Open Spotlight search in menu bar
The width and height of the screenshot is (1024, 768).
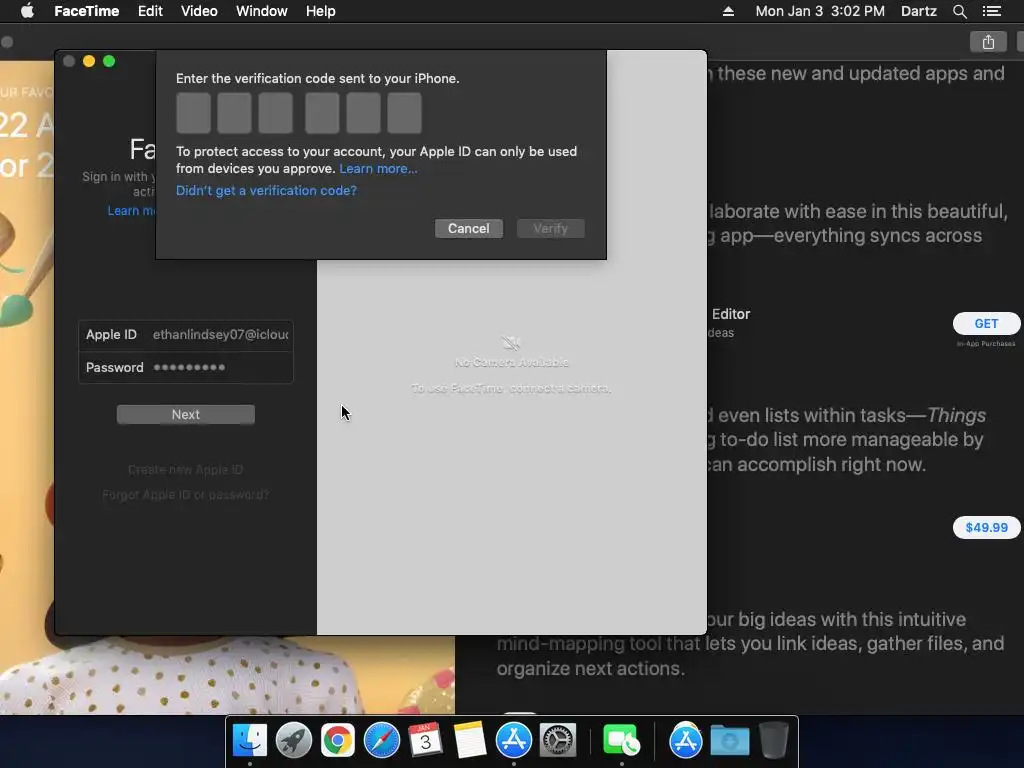(959, 11)
